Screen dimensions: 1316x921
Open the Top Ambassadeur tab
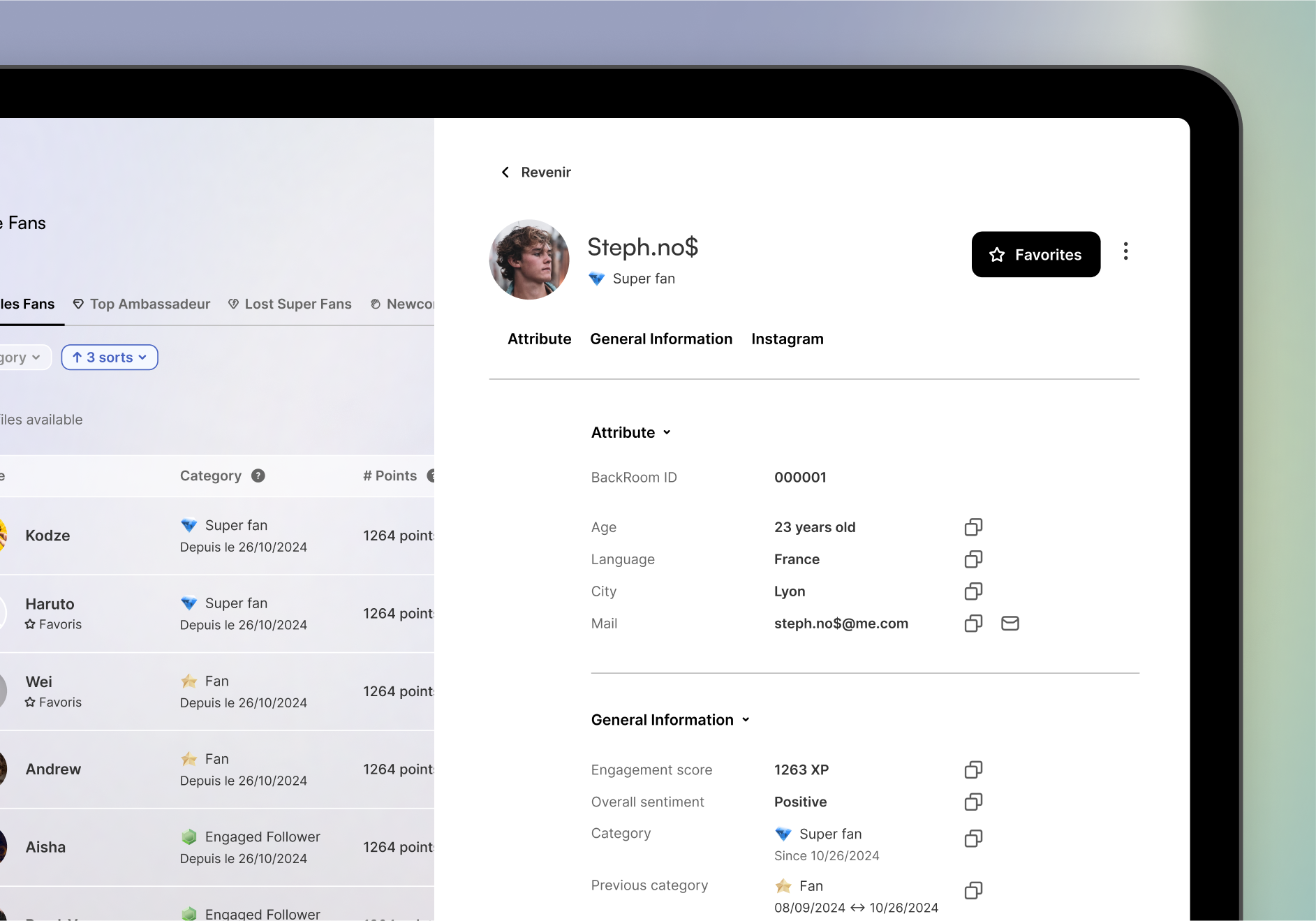(x=142, y=304)
